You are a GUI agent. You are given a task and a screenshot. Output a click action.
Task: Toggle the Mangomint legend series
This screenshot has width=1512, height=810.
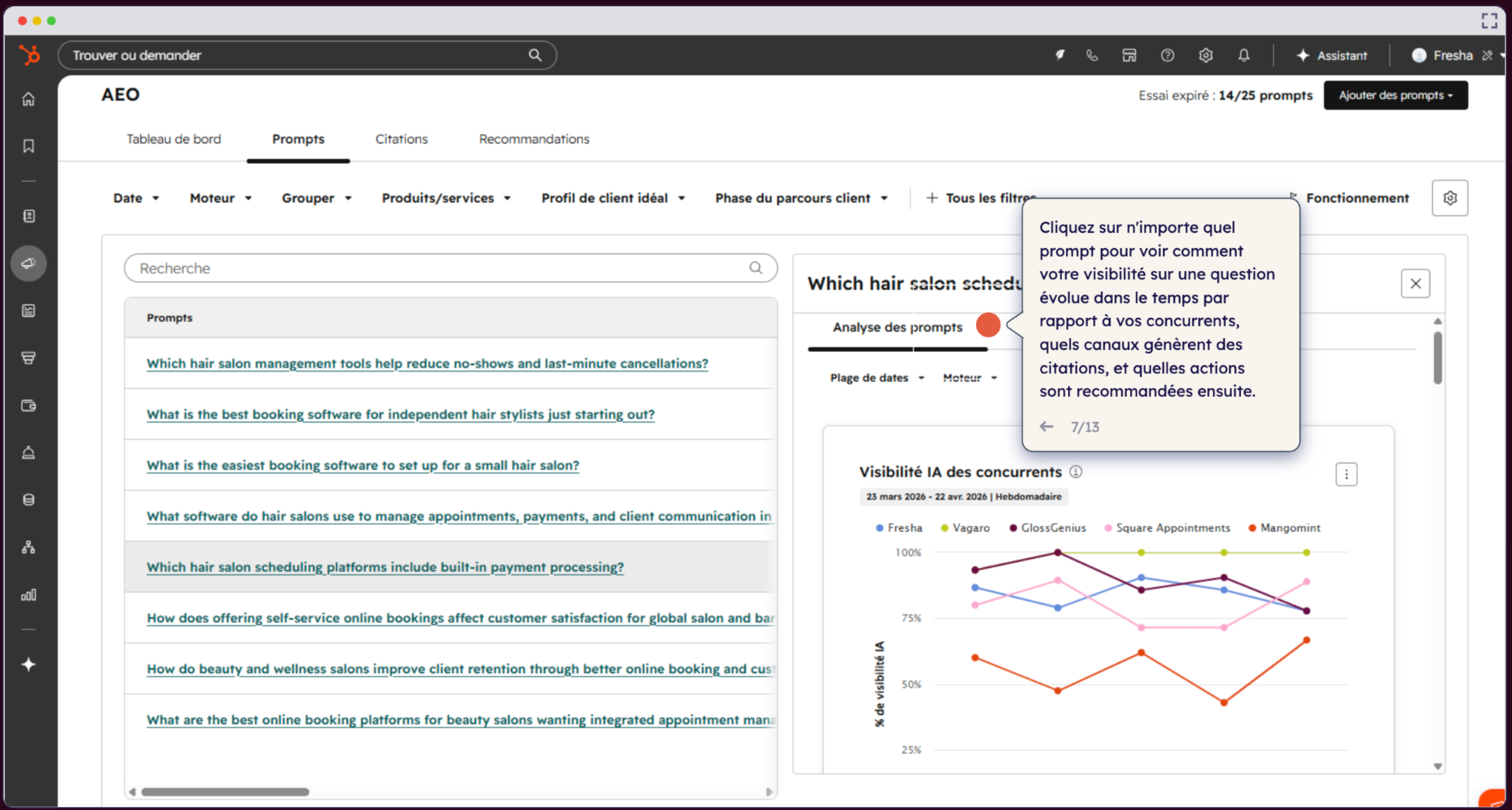point(1284,528)
